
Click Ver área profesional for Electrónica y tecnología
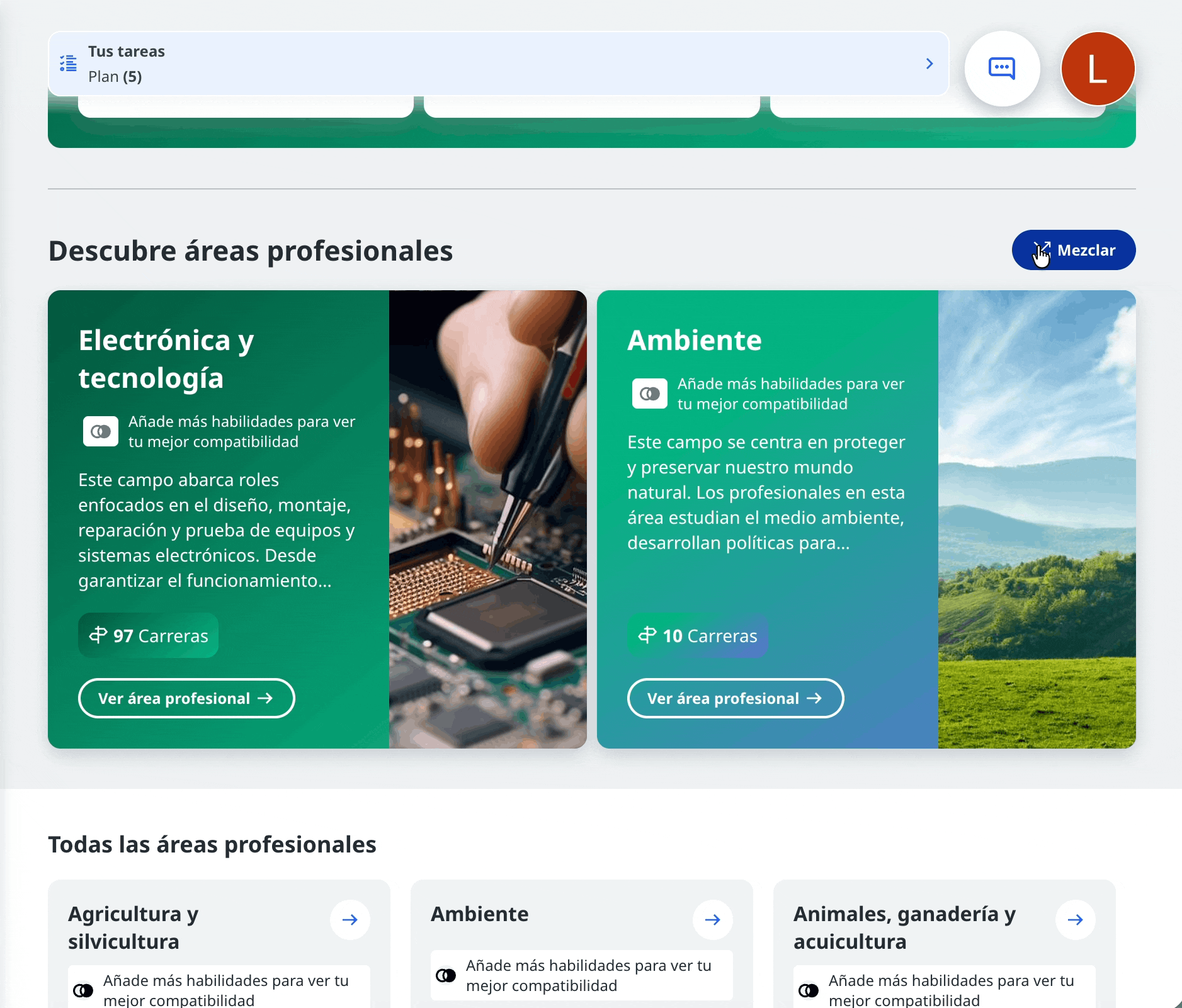click(x=186, y=698)
